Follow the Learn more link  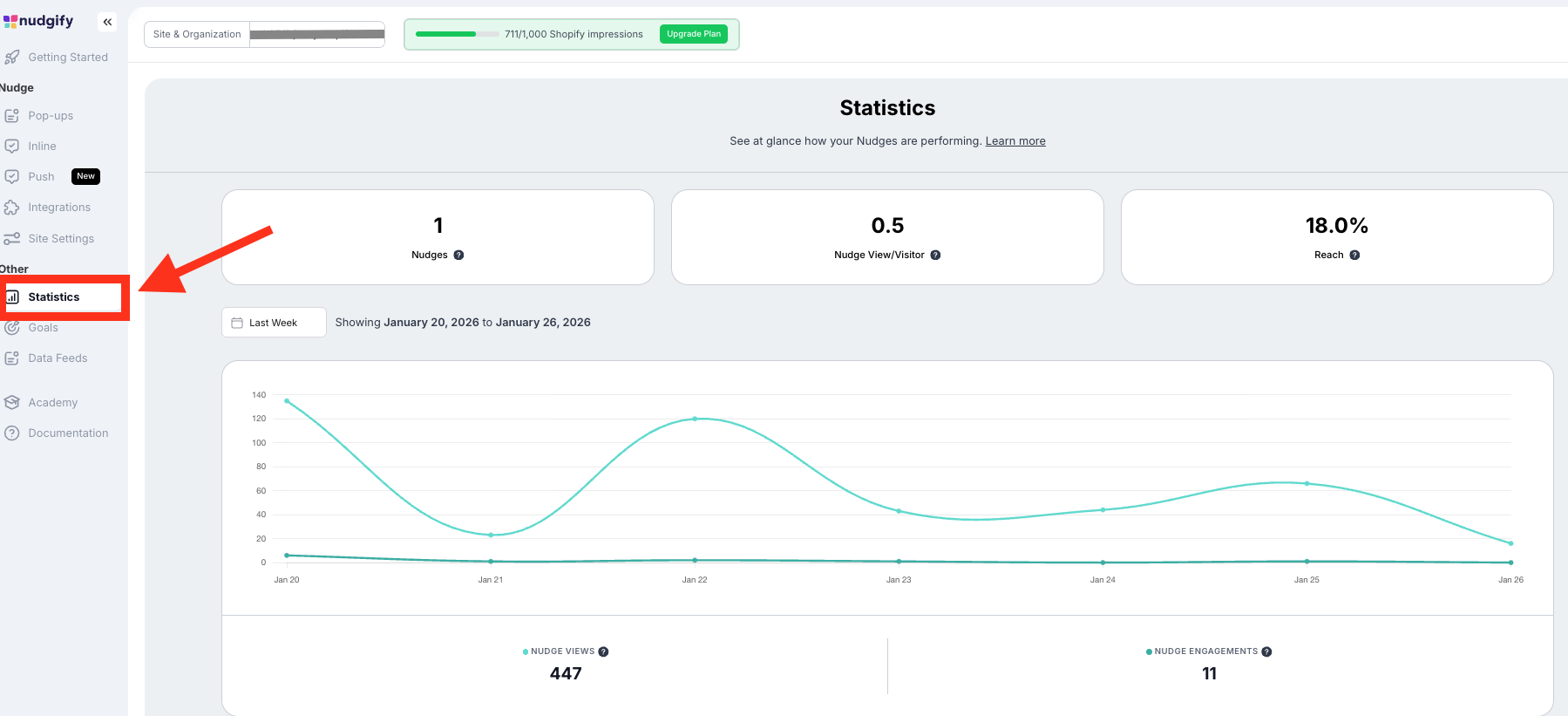[x=1015, y=141]
